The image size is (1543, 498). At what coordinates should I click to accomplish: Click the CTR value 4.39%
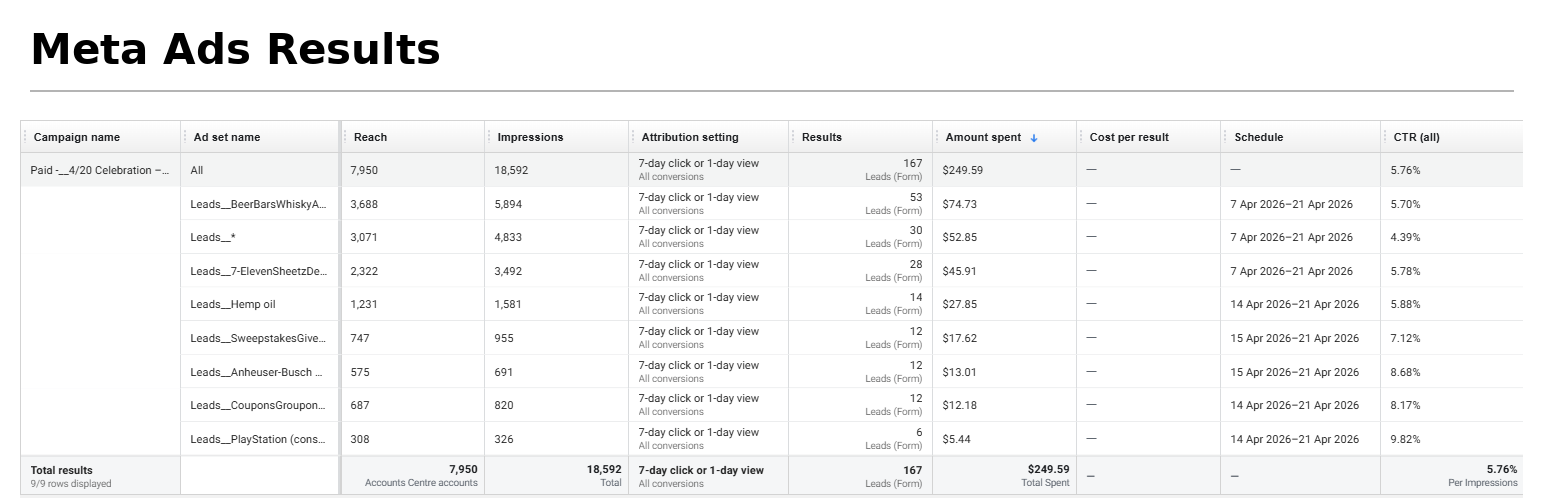click(x=1405, y=237)
